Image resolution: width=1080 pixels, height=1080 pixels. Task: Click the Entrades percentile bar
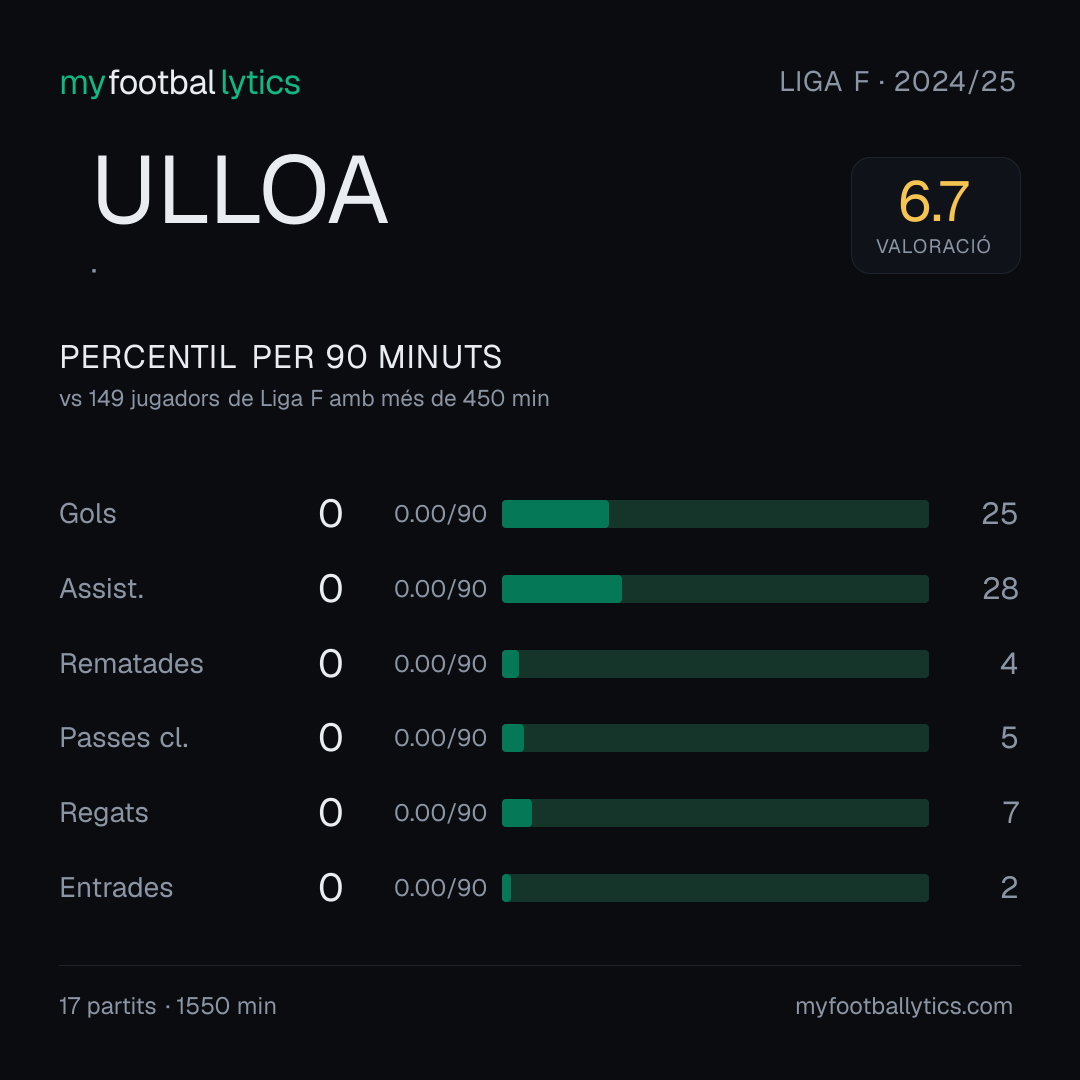coord(715,888)
